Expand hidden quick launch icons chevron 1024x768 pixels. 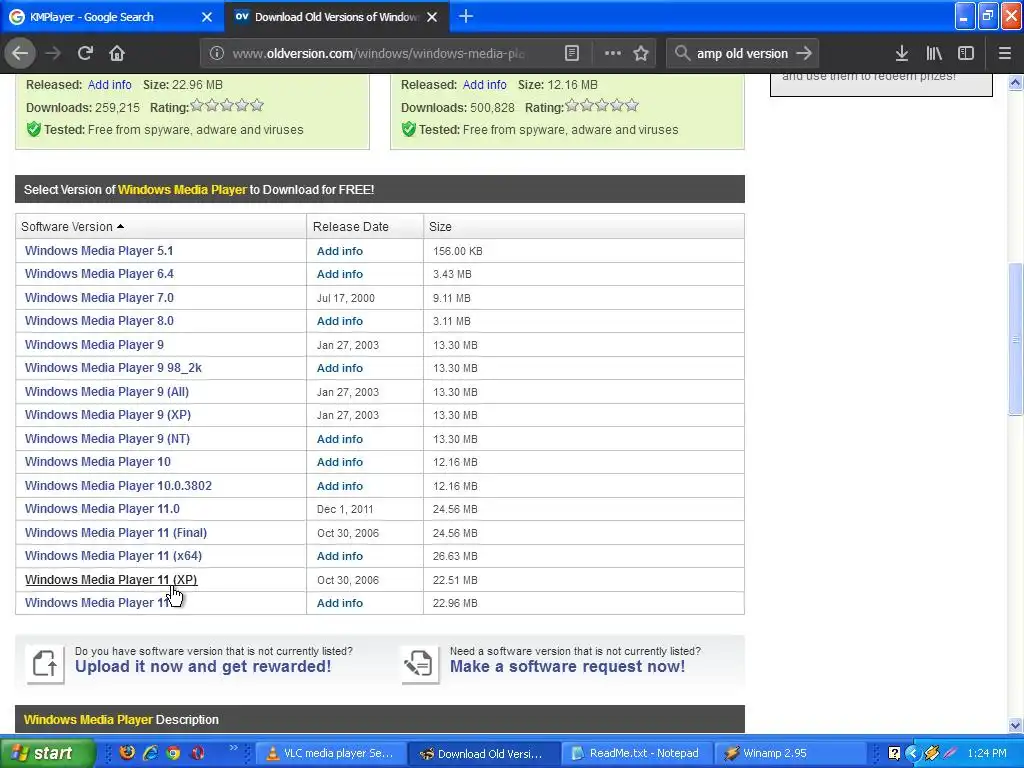(233, 748)
